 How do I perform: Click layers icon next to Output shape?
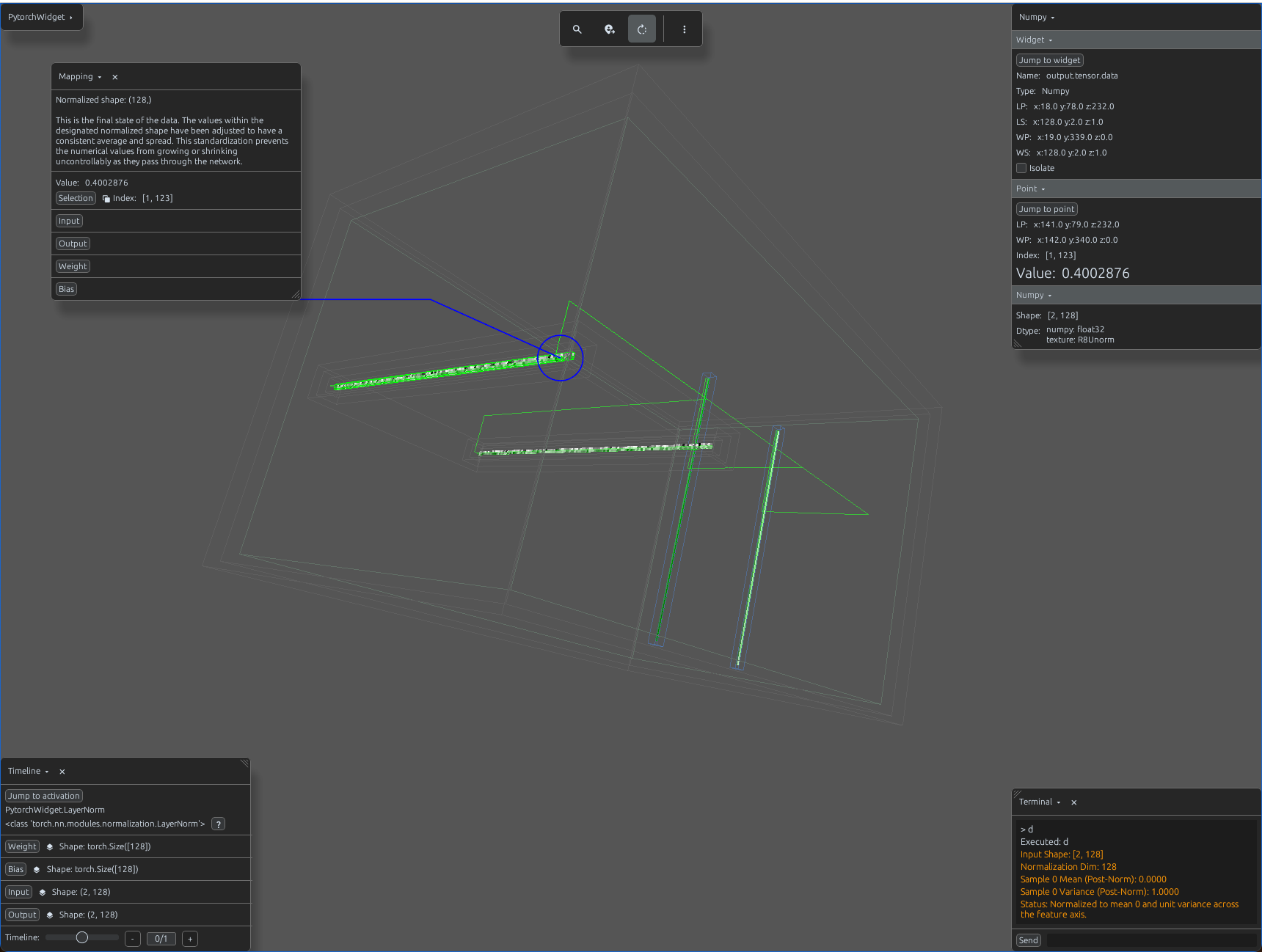coord(50,915)
